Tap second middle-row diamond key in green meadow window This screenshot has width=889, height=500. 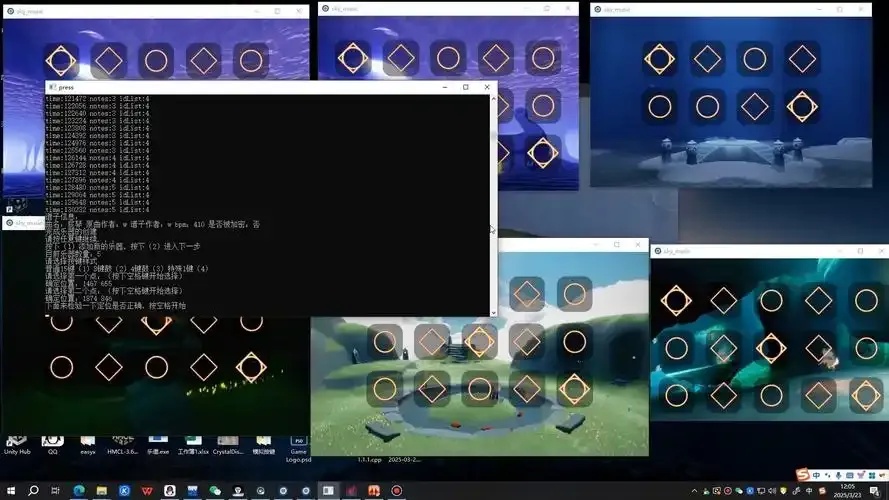[x=432, y=342]
